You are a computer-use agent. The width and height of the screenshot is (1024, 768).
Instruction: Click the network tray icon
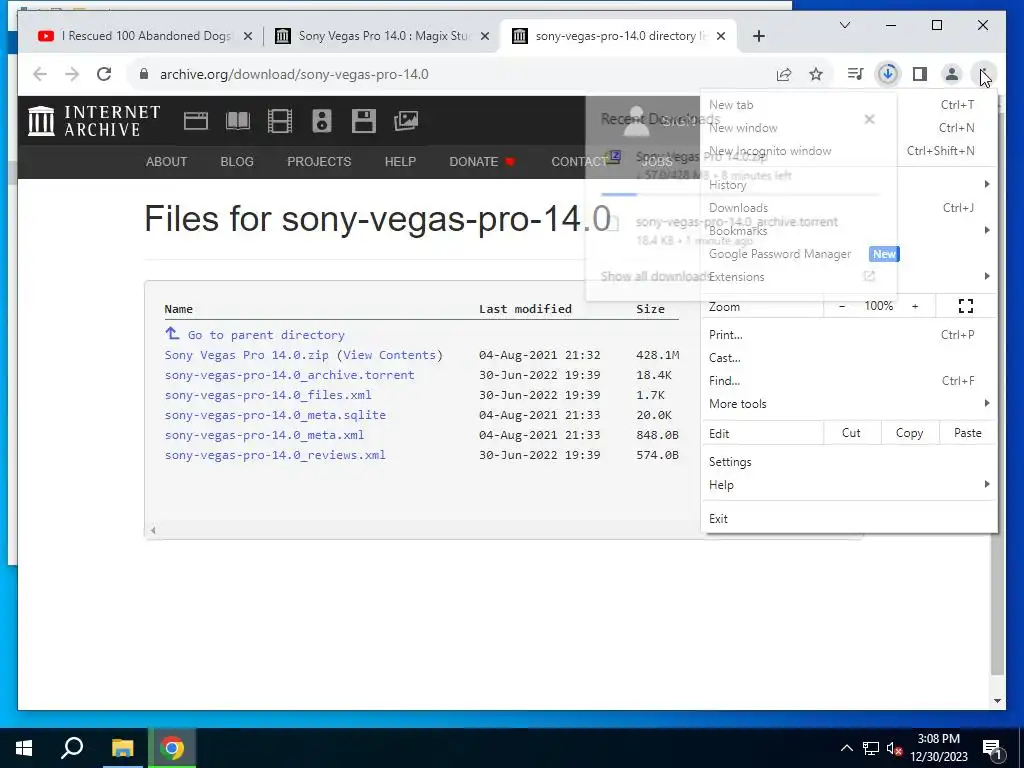[871, 748]
